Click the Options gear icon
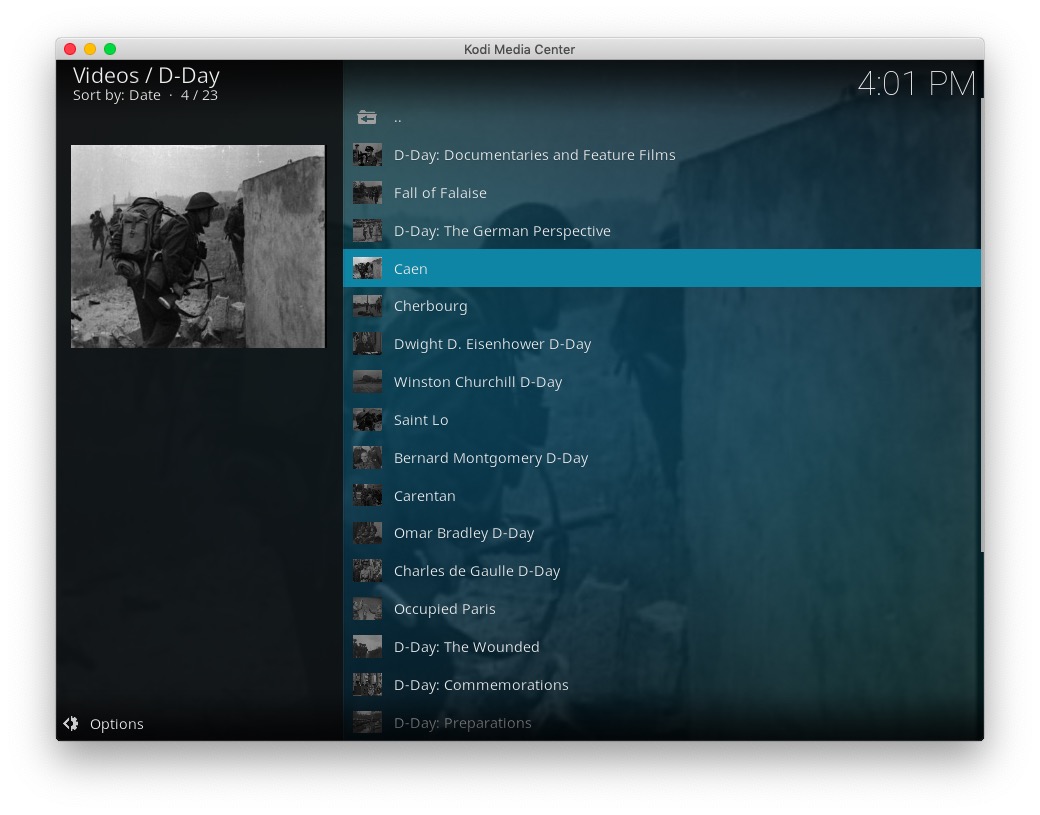Screen dimensions: 1040x815 (x=71, y=723)
